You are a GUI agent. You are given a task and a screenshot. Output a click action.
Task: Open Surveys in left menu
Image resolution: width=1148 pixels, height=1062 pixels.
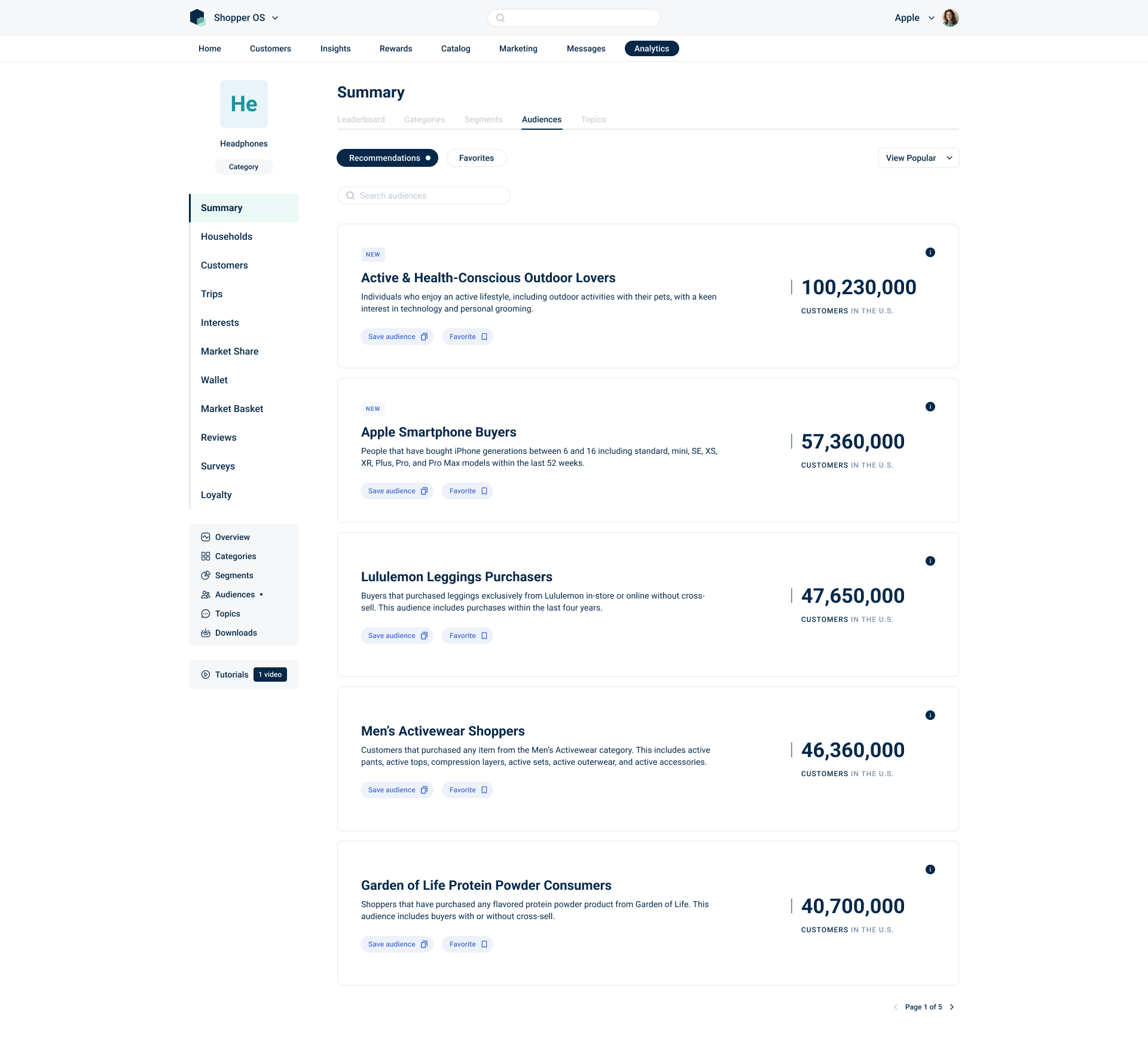coord(244,466)
